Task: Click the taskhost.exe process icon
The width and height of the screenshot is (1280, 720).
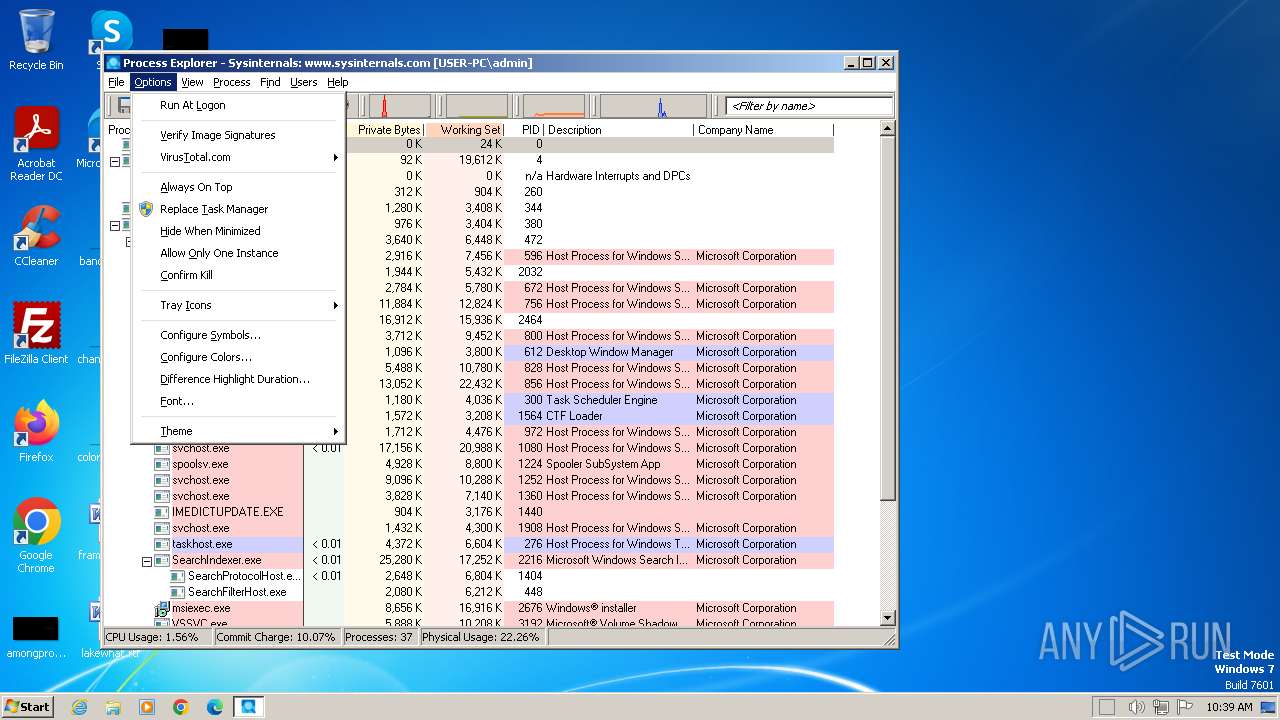Action: point(161,544)
